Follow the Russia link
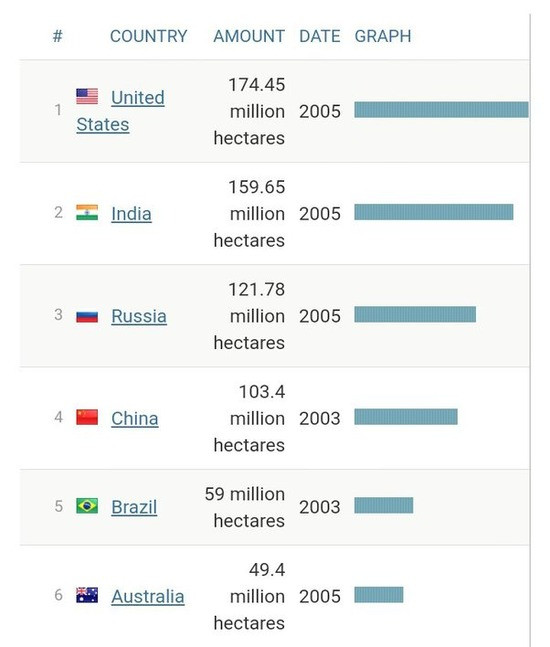The image size is (550, 647). click(139, 316)
